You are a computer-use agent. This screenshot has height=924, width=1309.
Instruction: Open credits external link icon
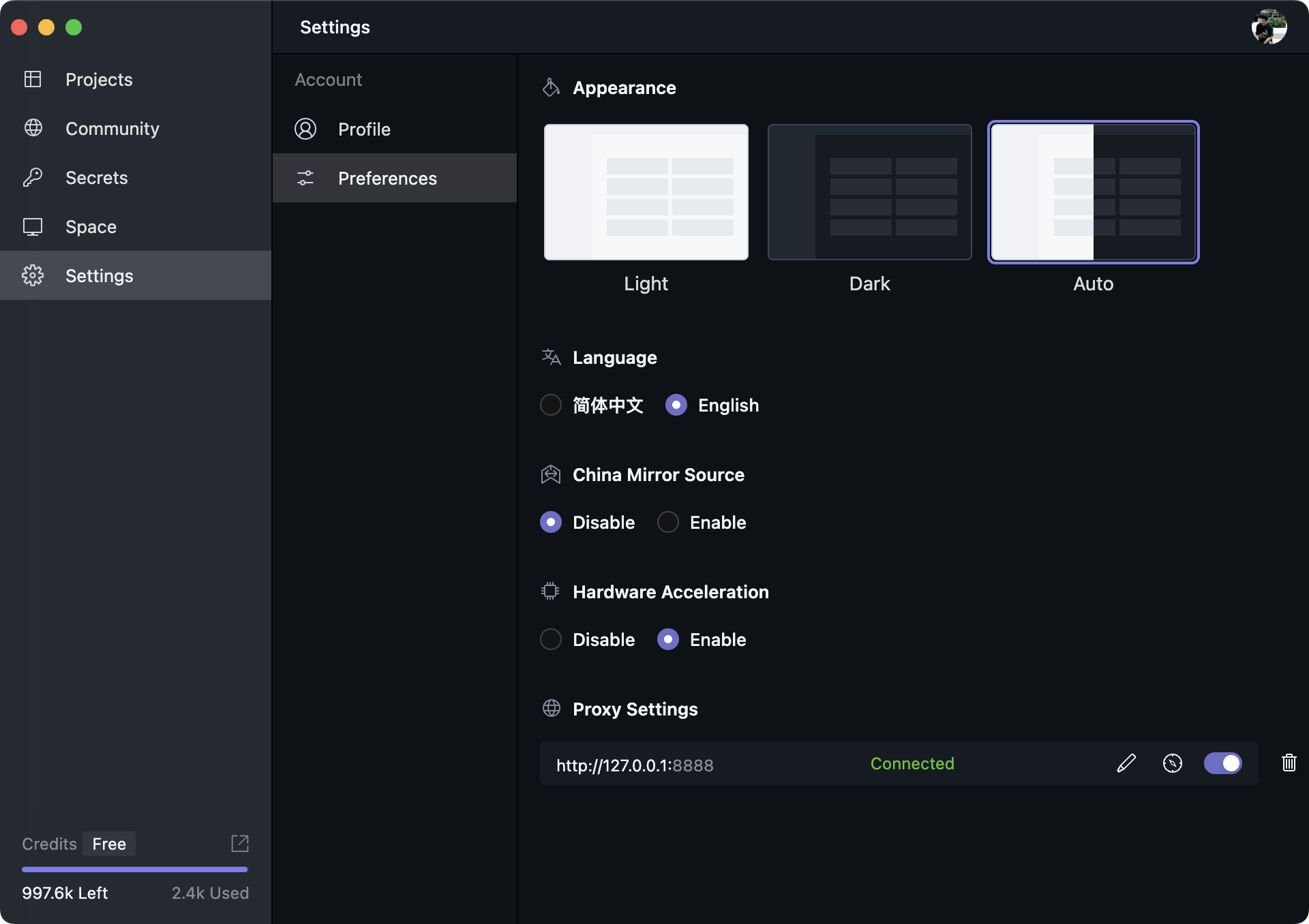click(x=239, y=844)
